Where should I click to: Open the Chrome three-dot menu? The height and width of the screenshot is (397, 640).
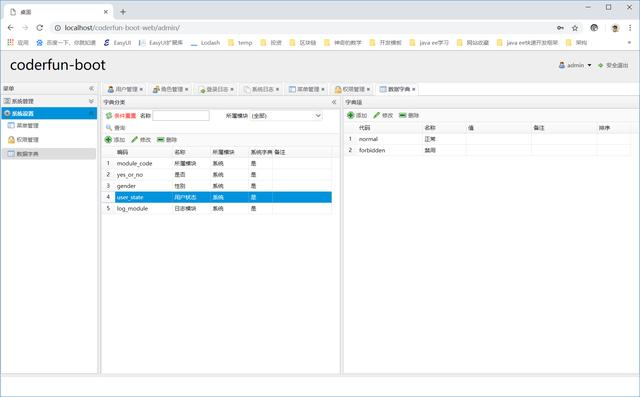tap(630, 28)
